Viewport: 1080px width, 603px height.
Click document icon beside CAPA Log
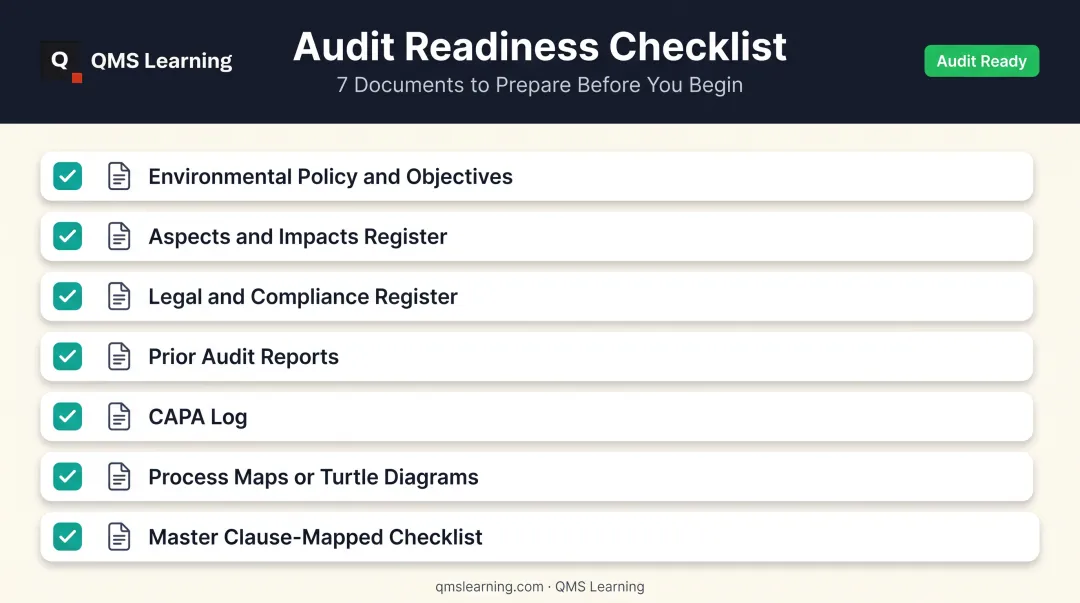[x=119, y=416]
